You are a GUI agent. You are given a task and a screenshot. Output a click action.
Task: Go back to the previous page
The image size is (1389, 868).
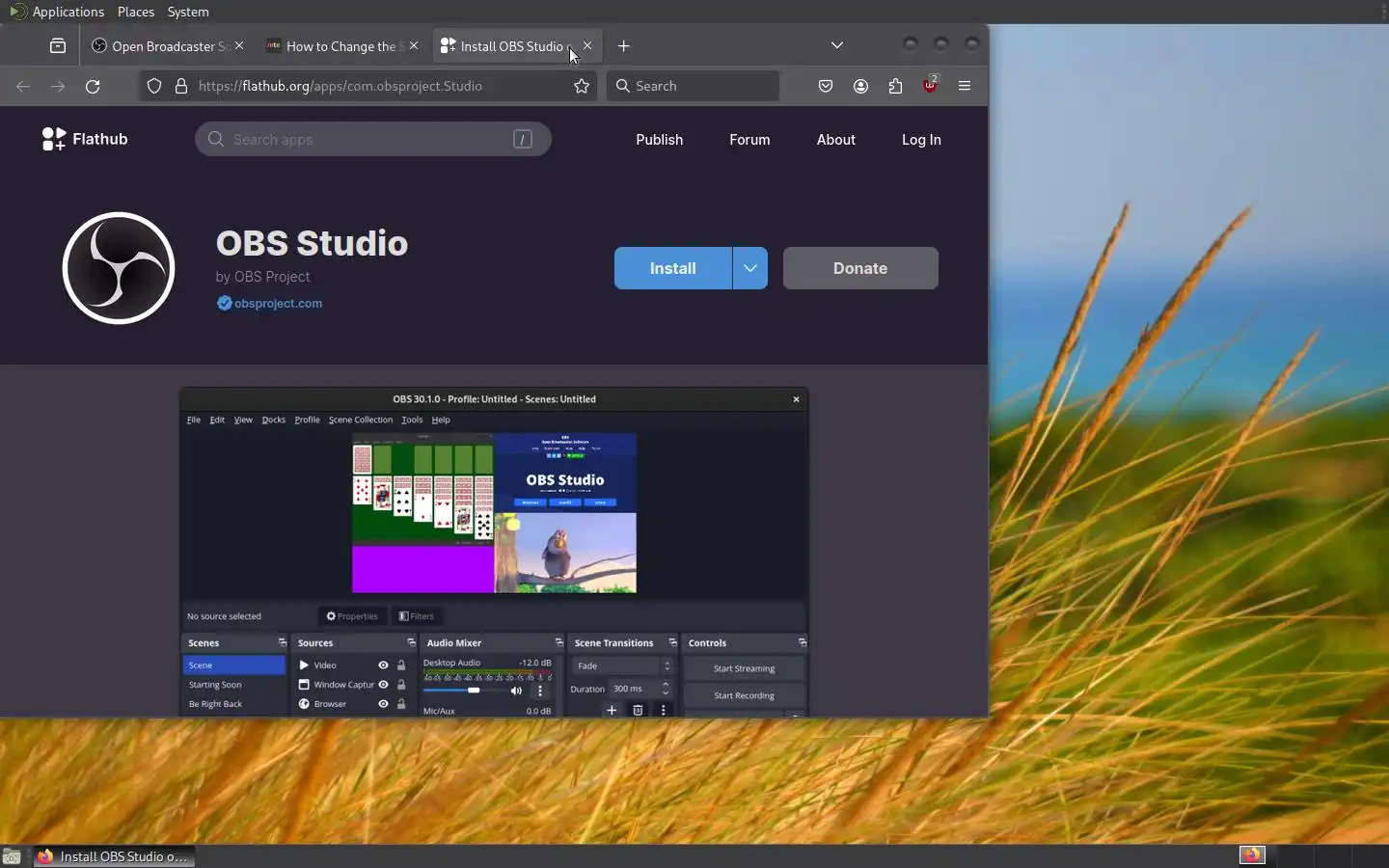(x=23, y=86)
